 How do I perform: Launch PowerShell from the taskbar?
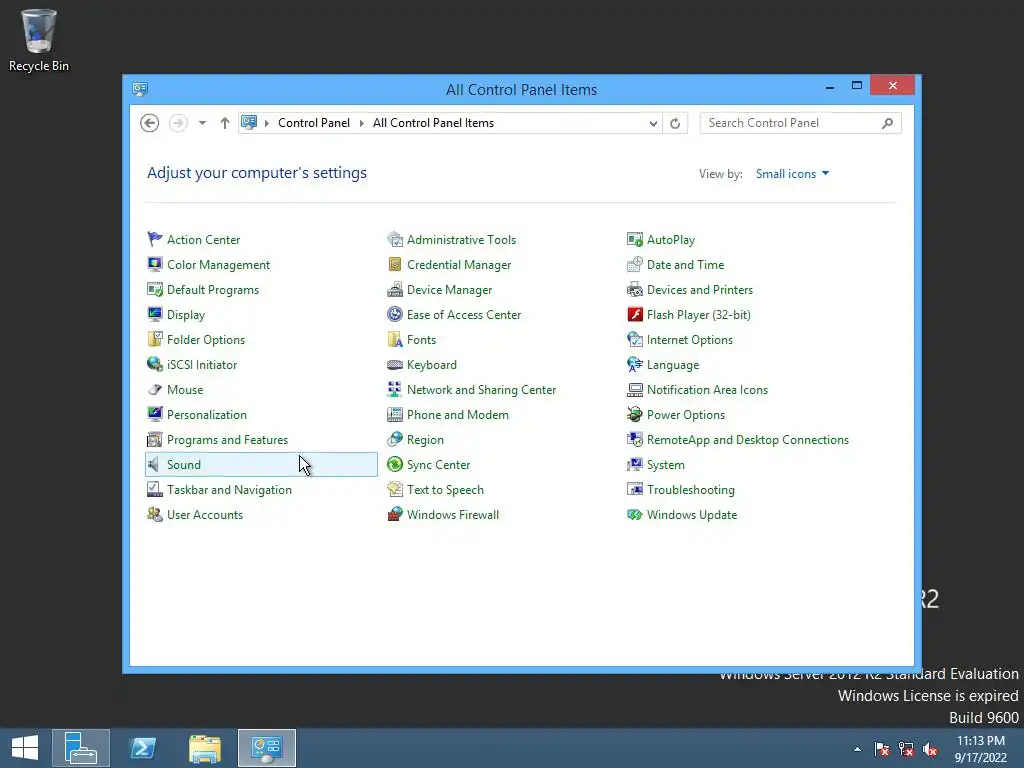pos(143,748)
